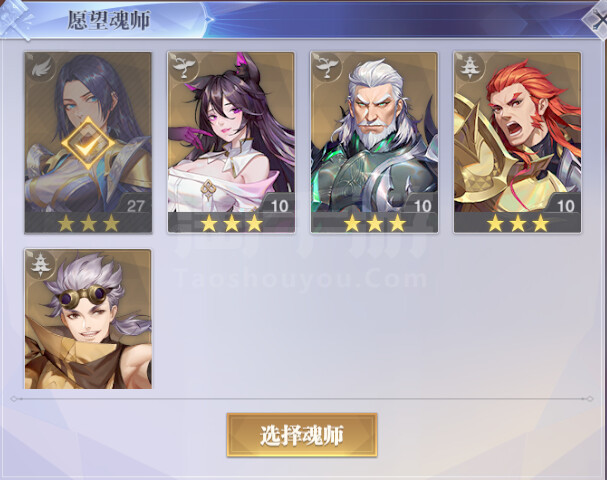Click 愿望魂师 panel title
The width and height of the screenshot is (607, 480).
pyautogui.click(x=109, y=20)
